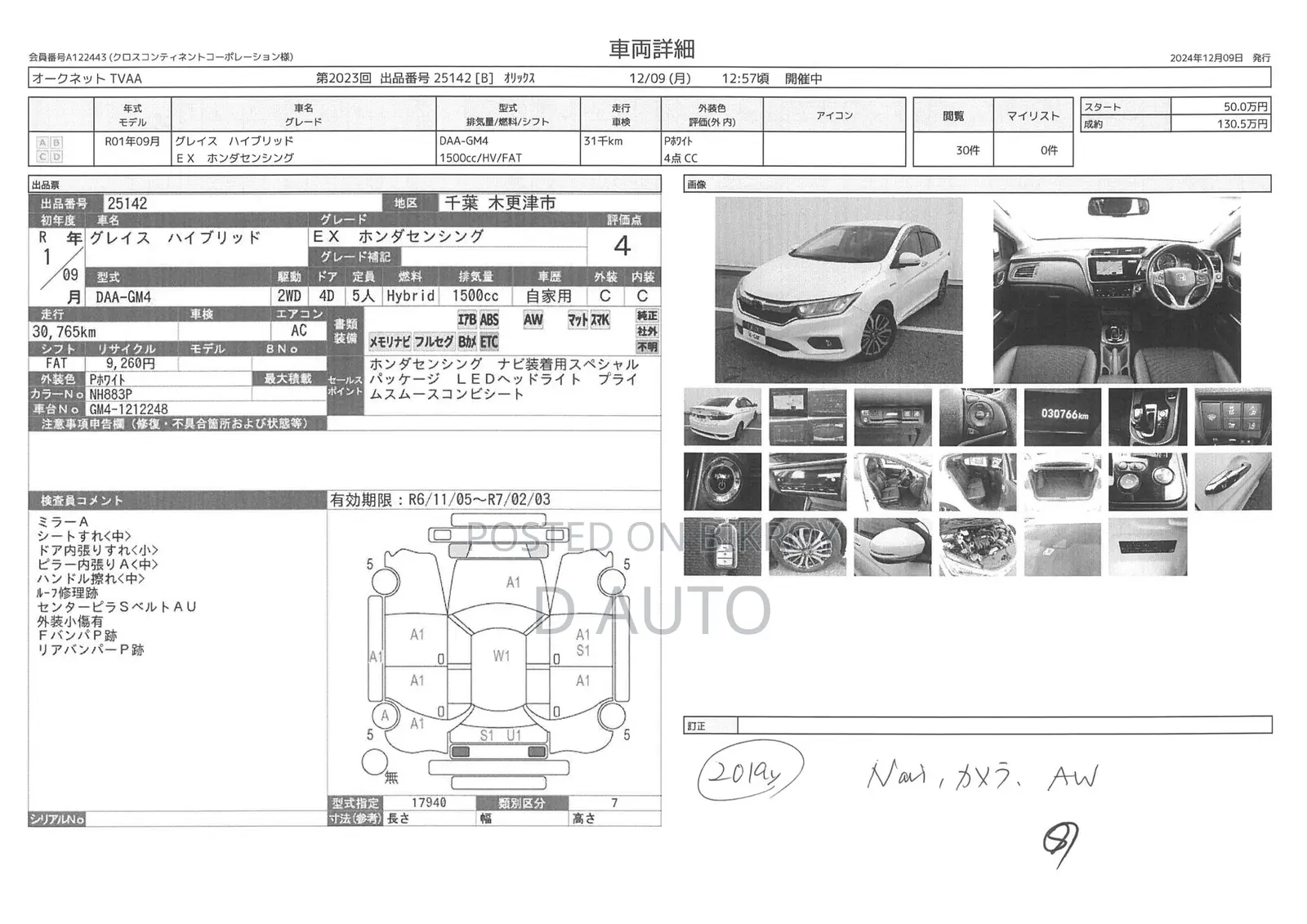The image size is (1307, 924).
Task: Click the エアB airbag equipment badge
Action: click(x=467, y=320)
